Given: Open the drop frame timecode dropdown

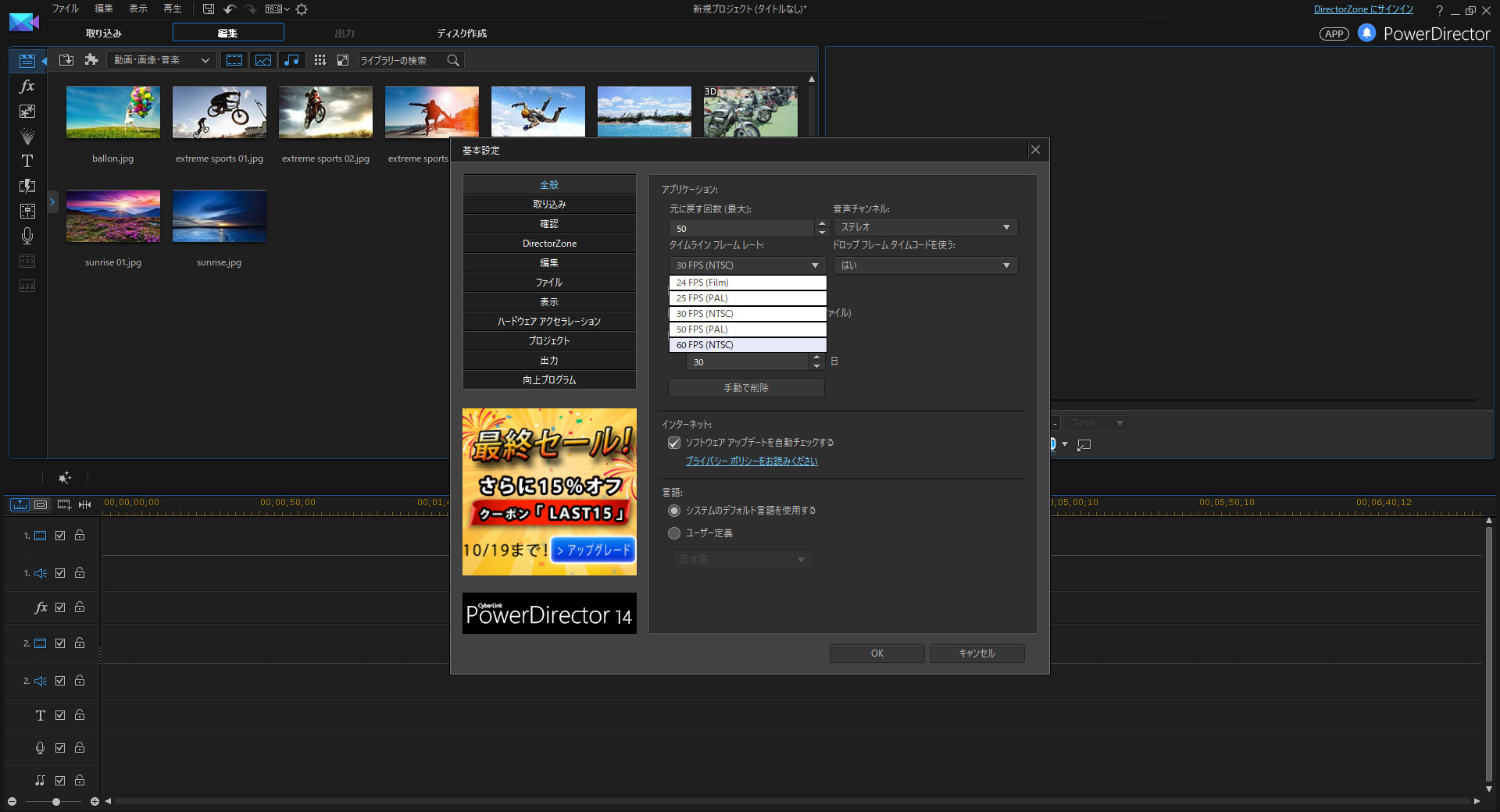Looking at the screenshot, I should click(x=925, y=265).
